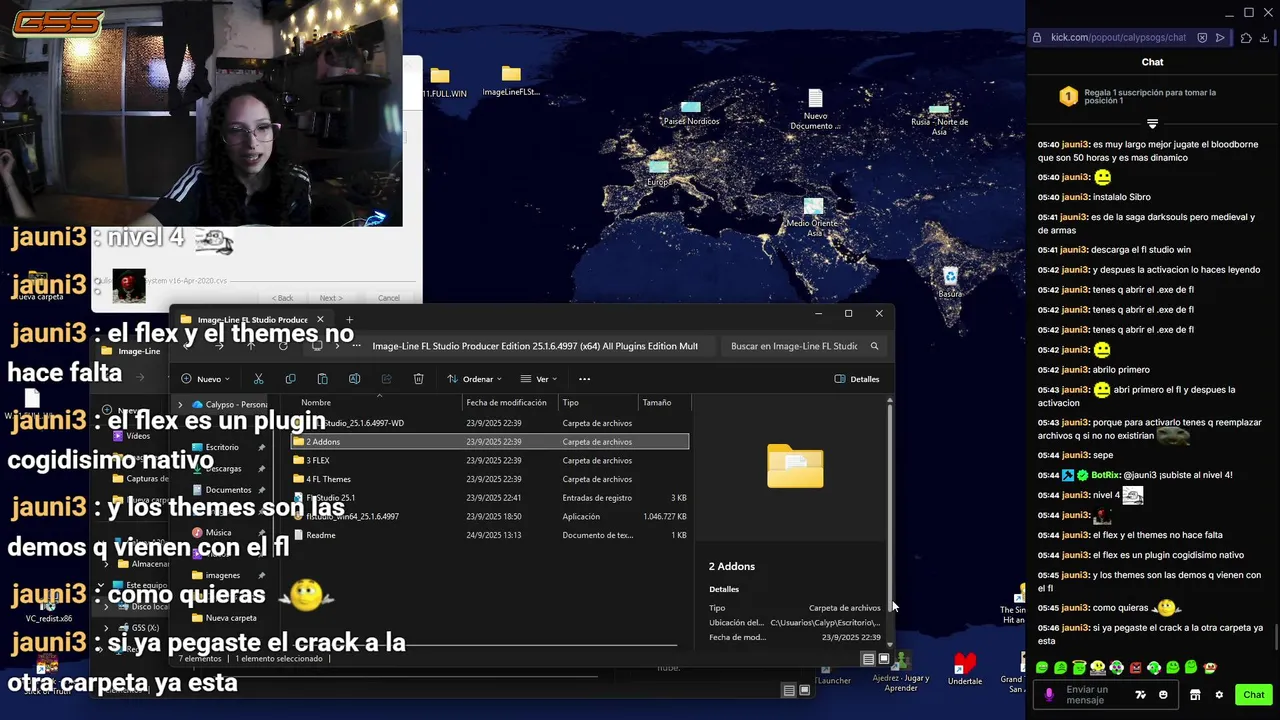The width and height of the screenshot is (1280, 720).
Task: Click the Share icon in Explorer toolbar
Action: point(386,379)
